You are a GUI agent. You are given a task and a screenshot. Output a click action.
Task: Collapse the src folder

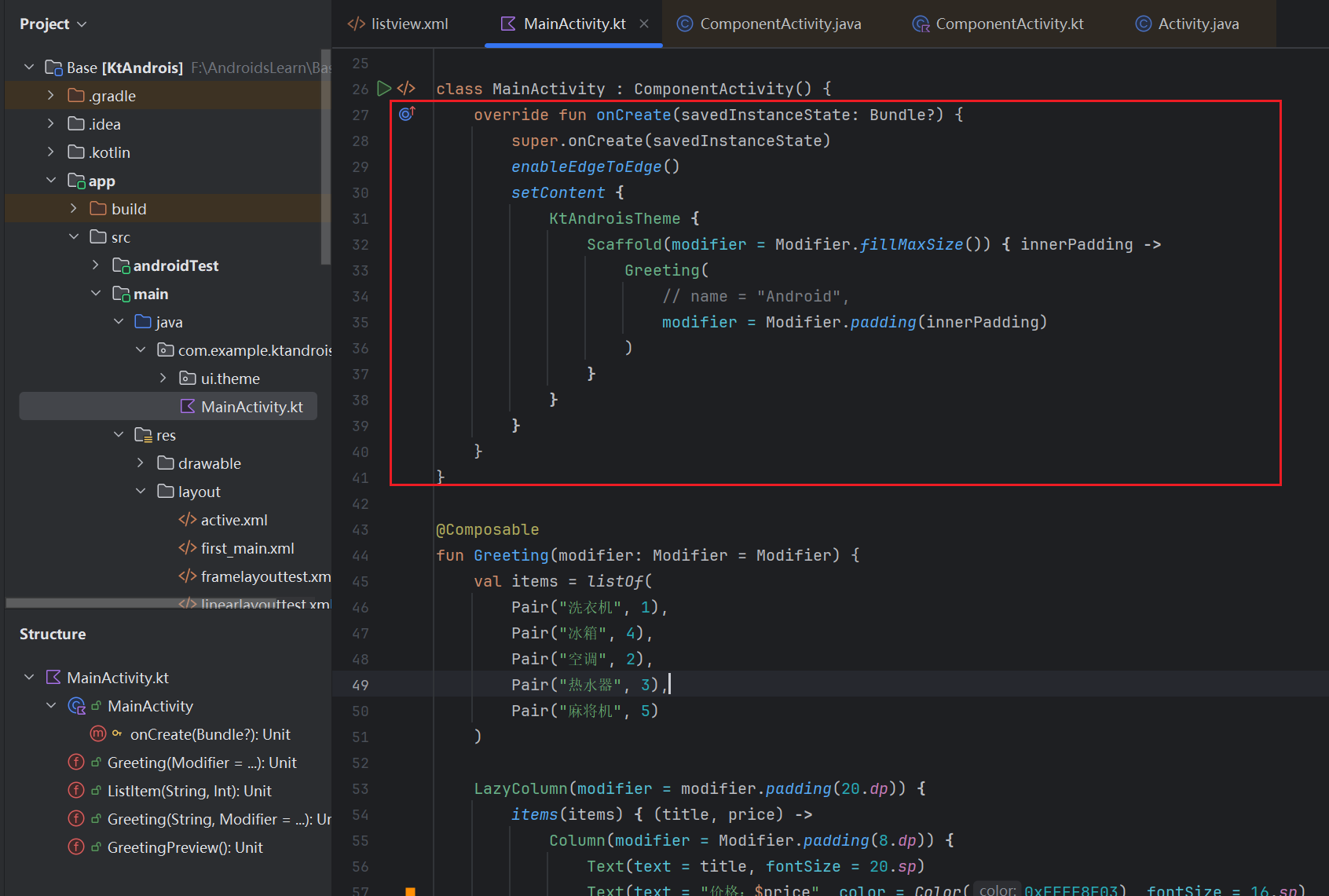coord(73,237)
